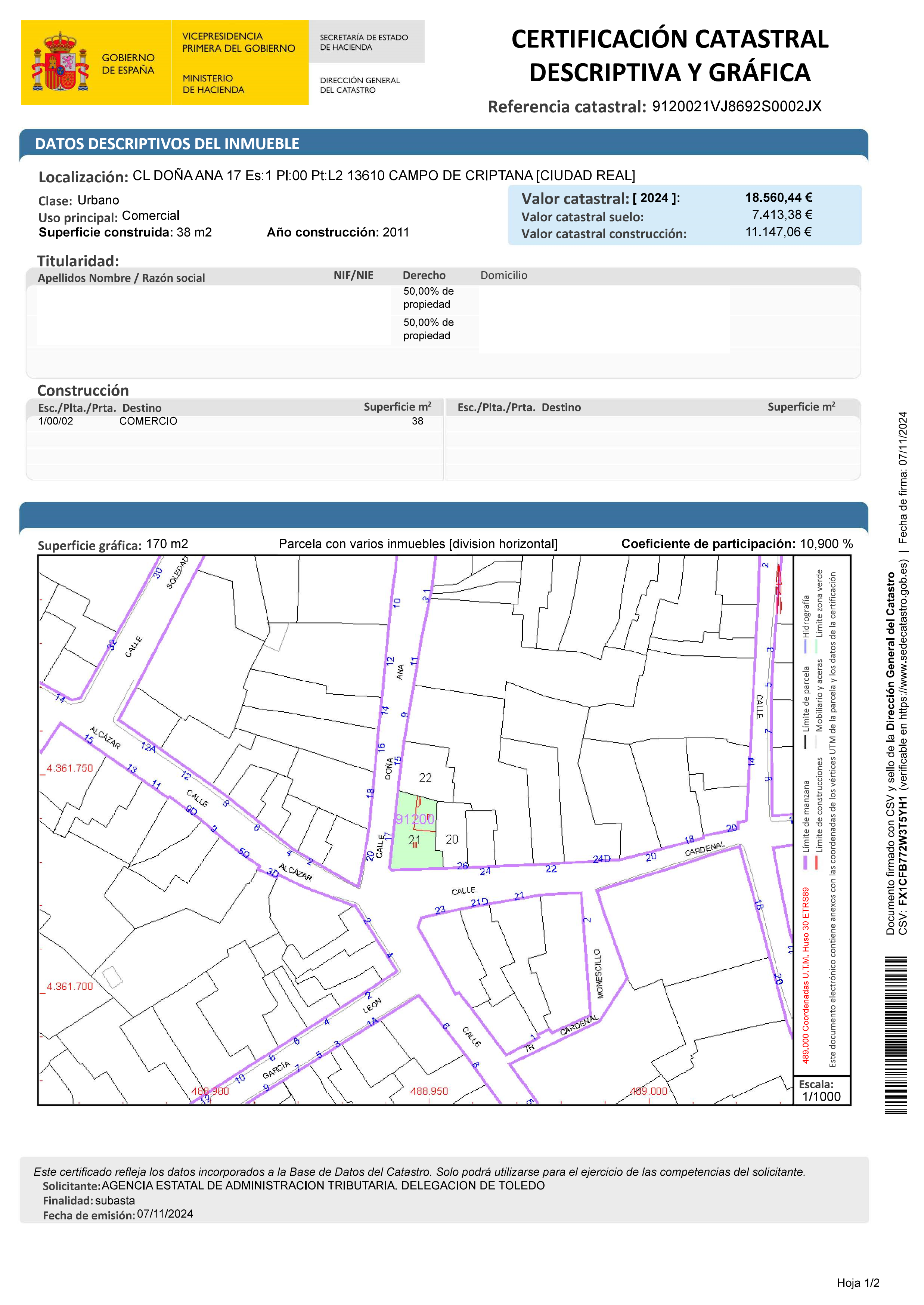Click the referencia catastral number 9120021VJ8692S0002JX
The height and width of the screenshot is (1305, 924).
tap(736, 106)
